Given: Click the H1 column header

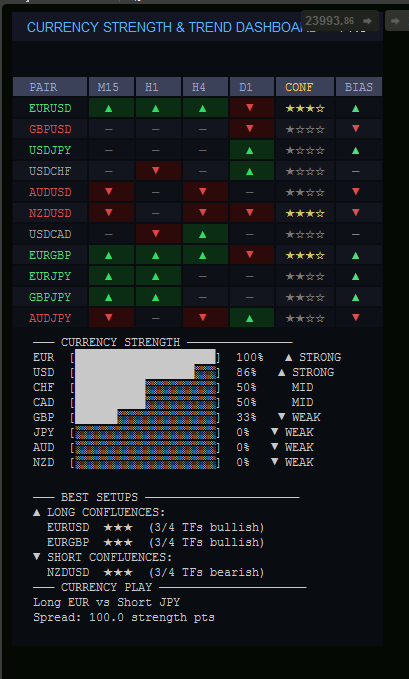Looking at the screenshot, I should tap(158, 87).
